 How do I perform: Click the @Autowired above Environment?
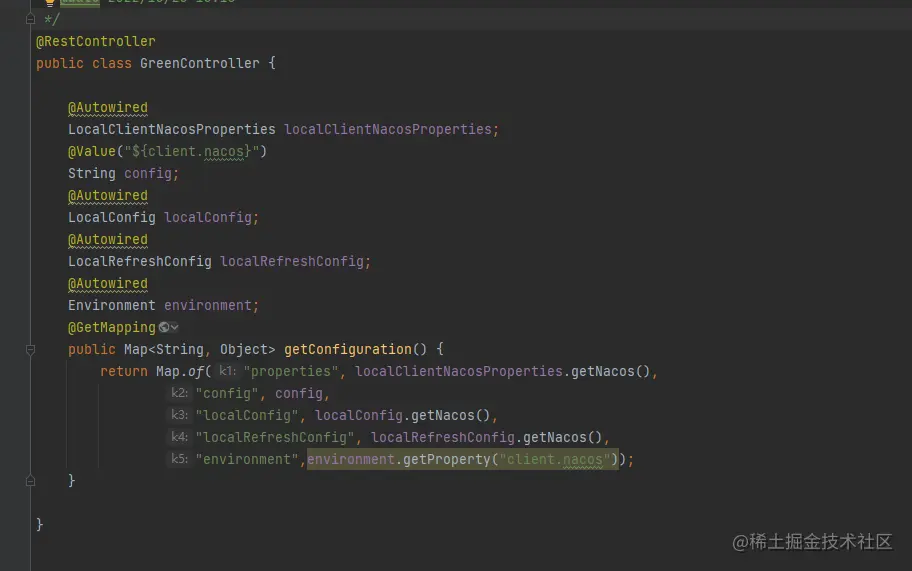(x=108, y=284)
